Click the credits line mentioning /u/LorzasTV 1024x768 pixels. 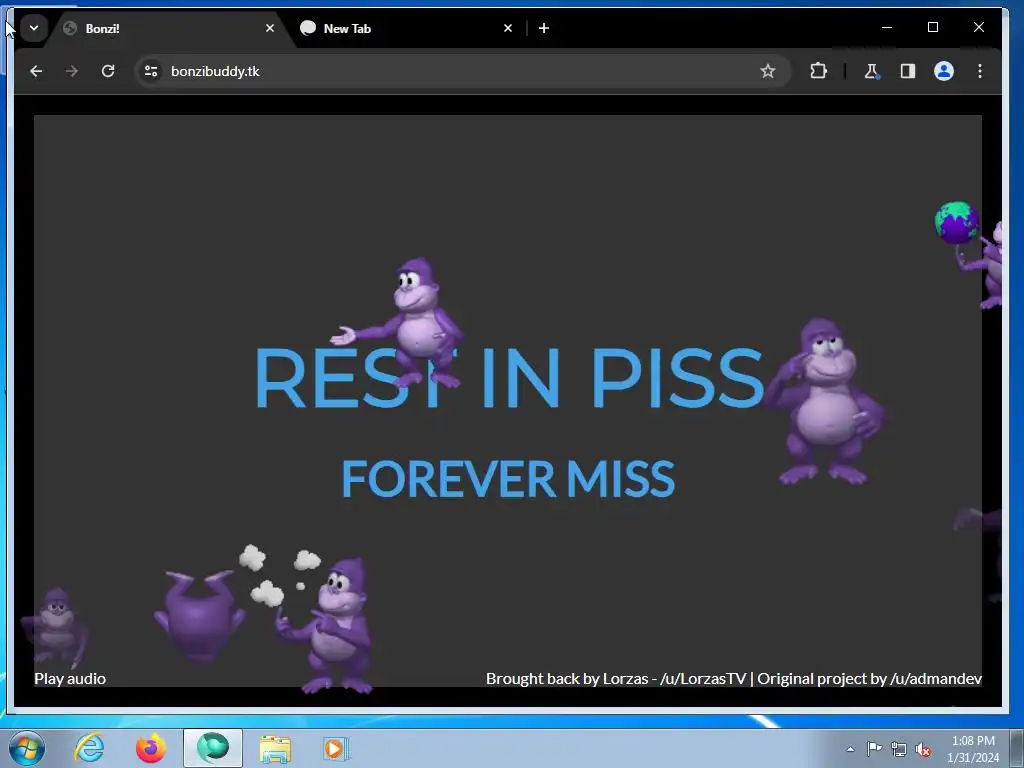(733, 679)
